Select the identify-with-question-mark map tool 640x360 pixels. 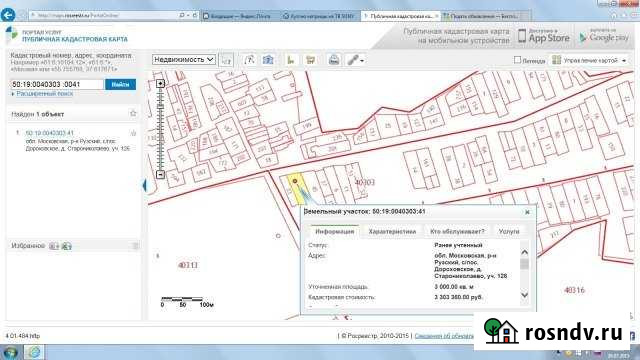coord(249,60)
